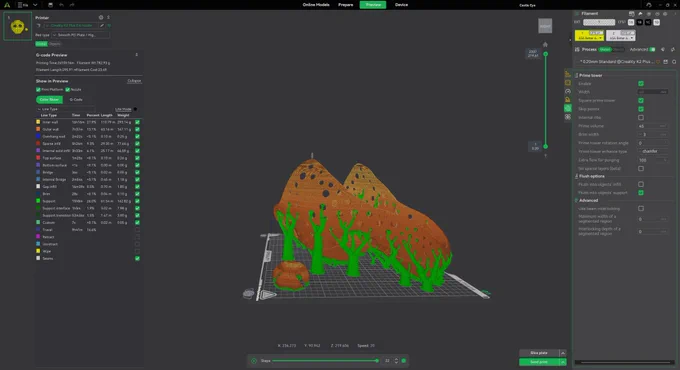Screen dimensions: 680x370
Task: Switch to the Device tab
Action: (401, 5)
